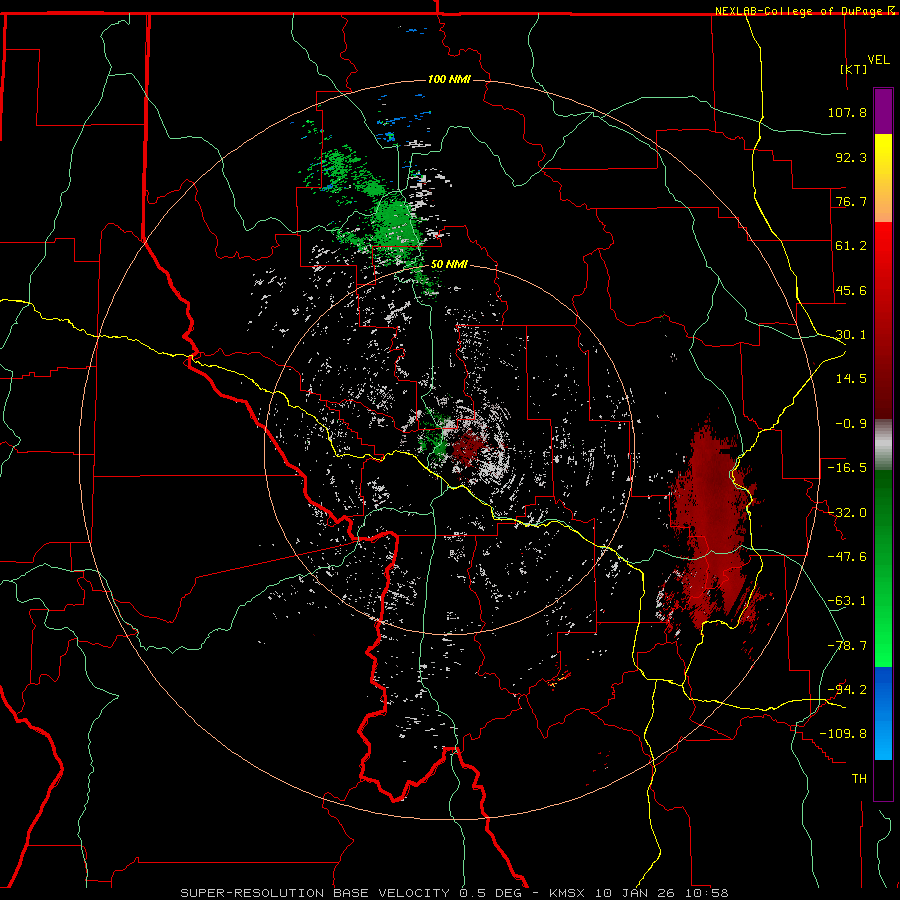The width and height of the screenshot is (900, 900).
Task: Click the 30.1 velocity scale value
Action: (851, 335)
